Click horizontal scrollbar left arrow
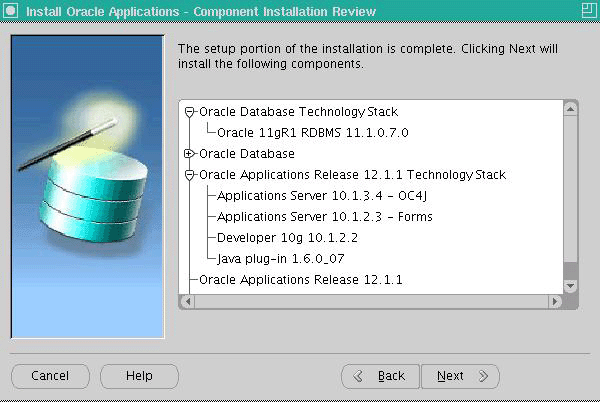Viewport: 600px width, 402px height. point(188,301)
